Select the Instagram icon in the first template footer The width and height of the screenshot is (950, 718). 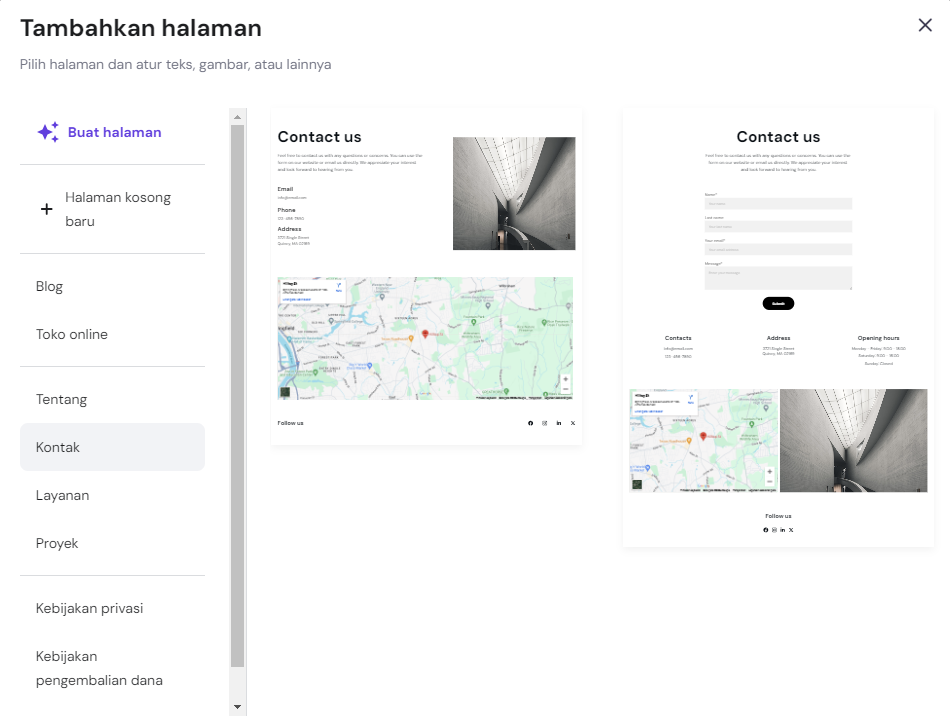coord(545,423)
